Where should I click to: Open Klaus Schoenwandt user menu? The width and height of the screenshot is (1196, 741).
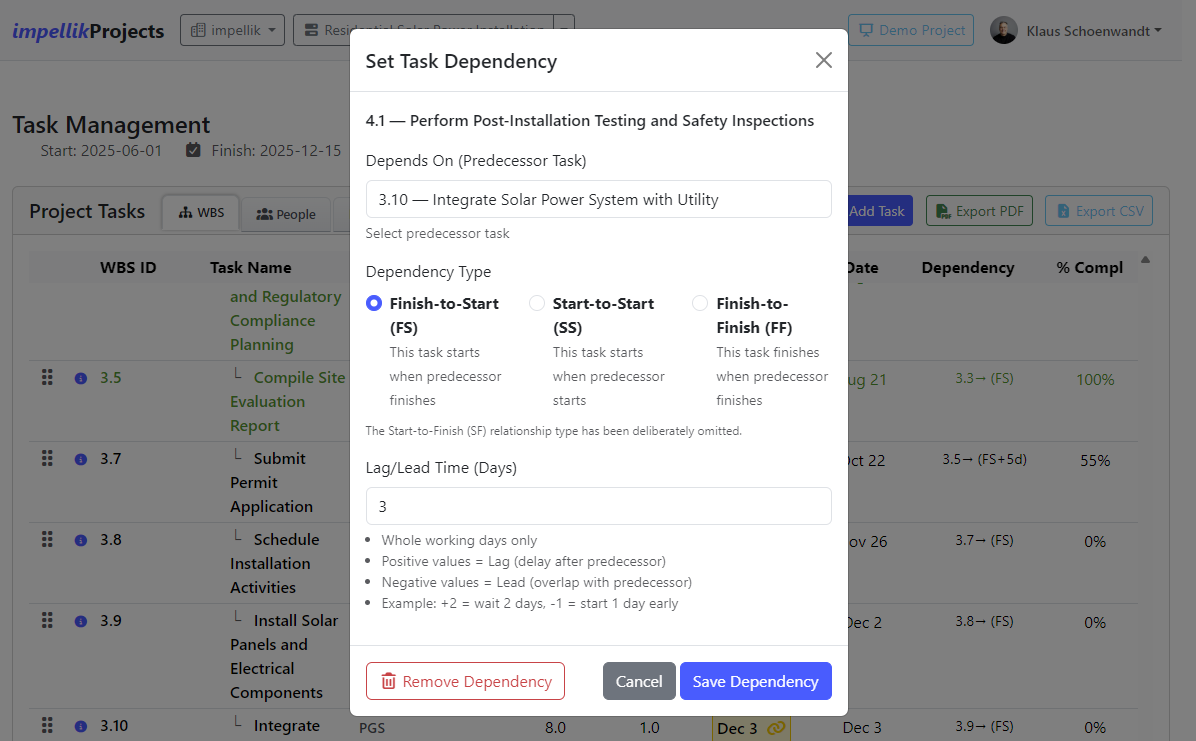1093,31
